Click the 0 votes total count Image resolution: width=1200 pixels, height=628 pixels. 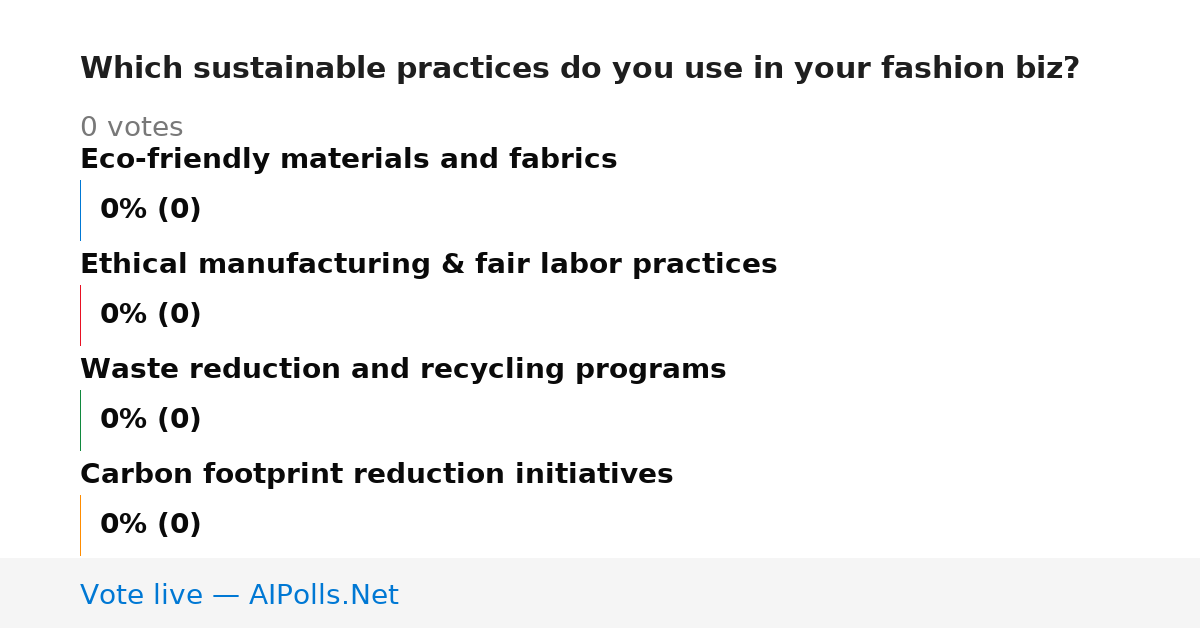(132, 128)
